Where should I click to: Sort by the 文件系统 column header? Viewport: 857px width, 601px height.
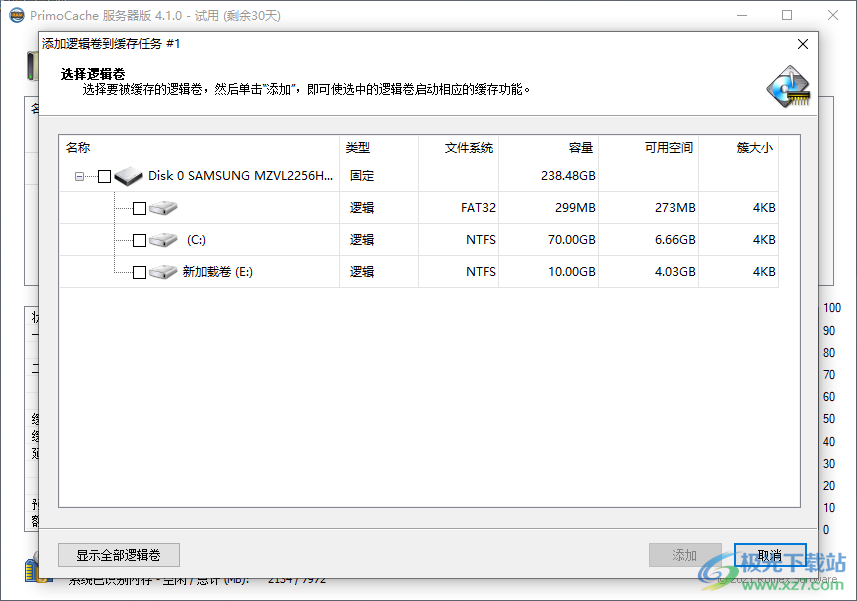[x=459, y=148]
